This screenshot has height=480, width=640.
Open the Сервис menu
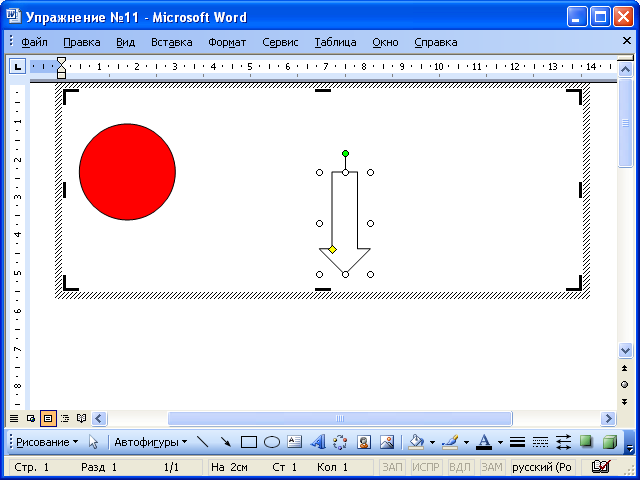click(280, 42)
